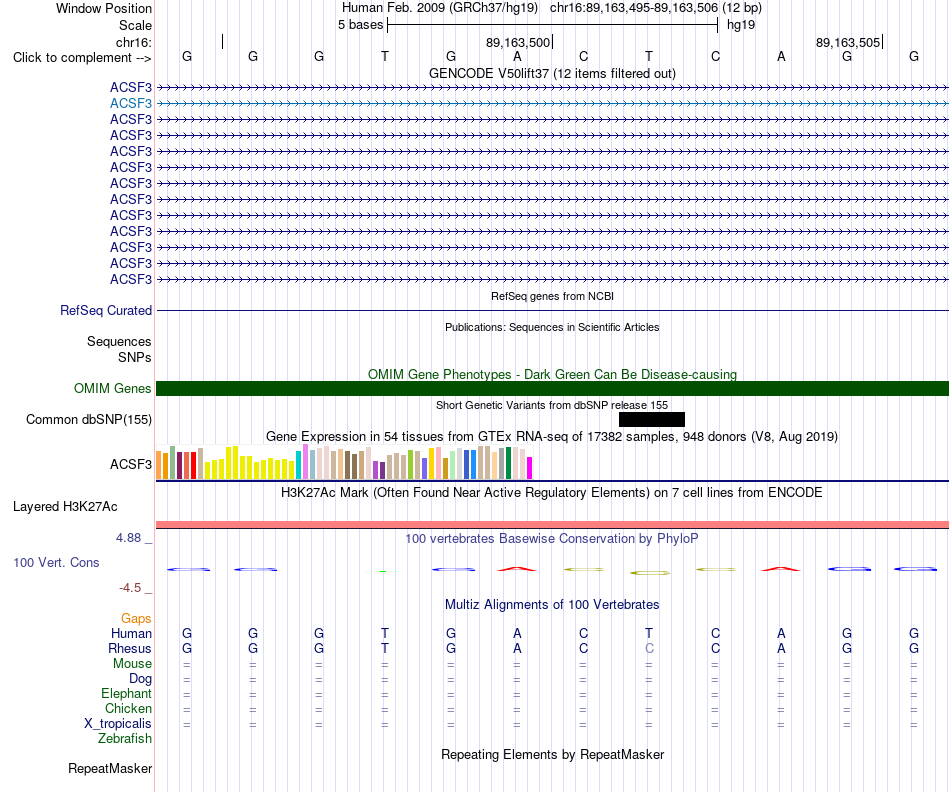Screen dimensions: 950x792
Task: Click the -4.5 PhyloP lower limit value
Action: click(130, 588)
